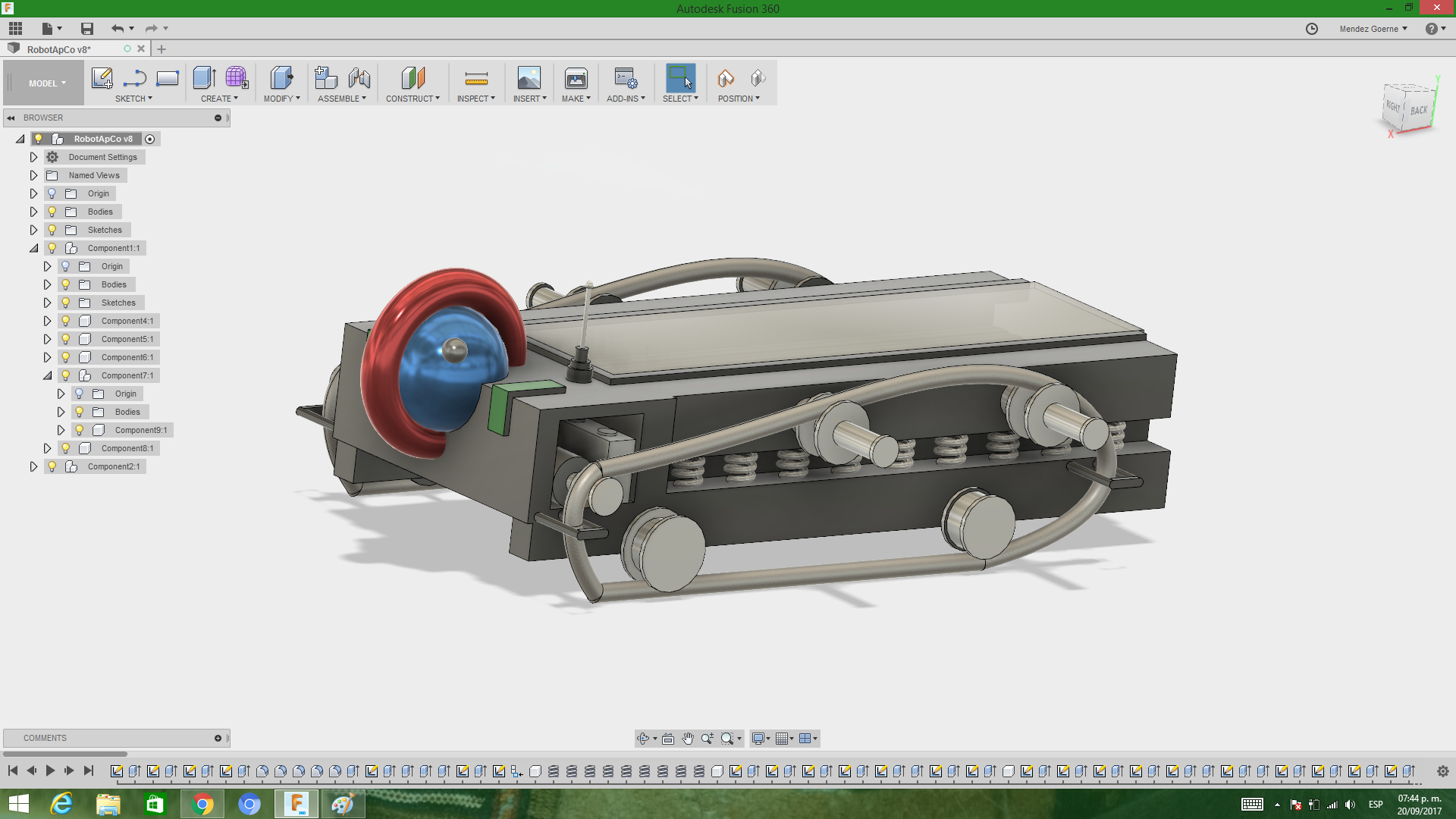Expand the COMMENTS panel
This screenshot has width=1456, height=819.
[x=218, y=738]
